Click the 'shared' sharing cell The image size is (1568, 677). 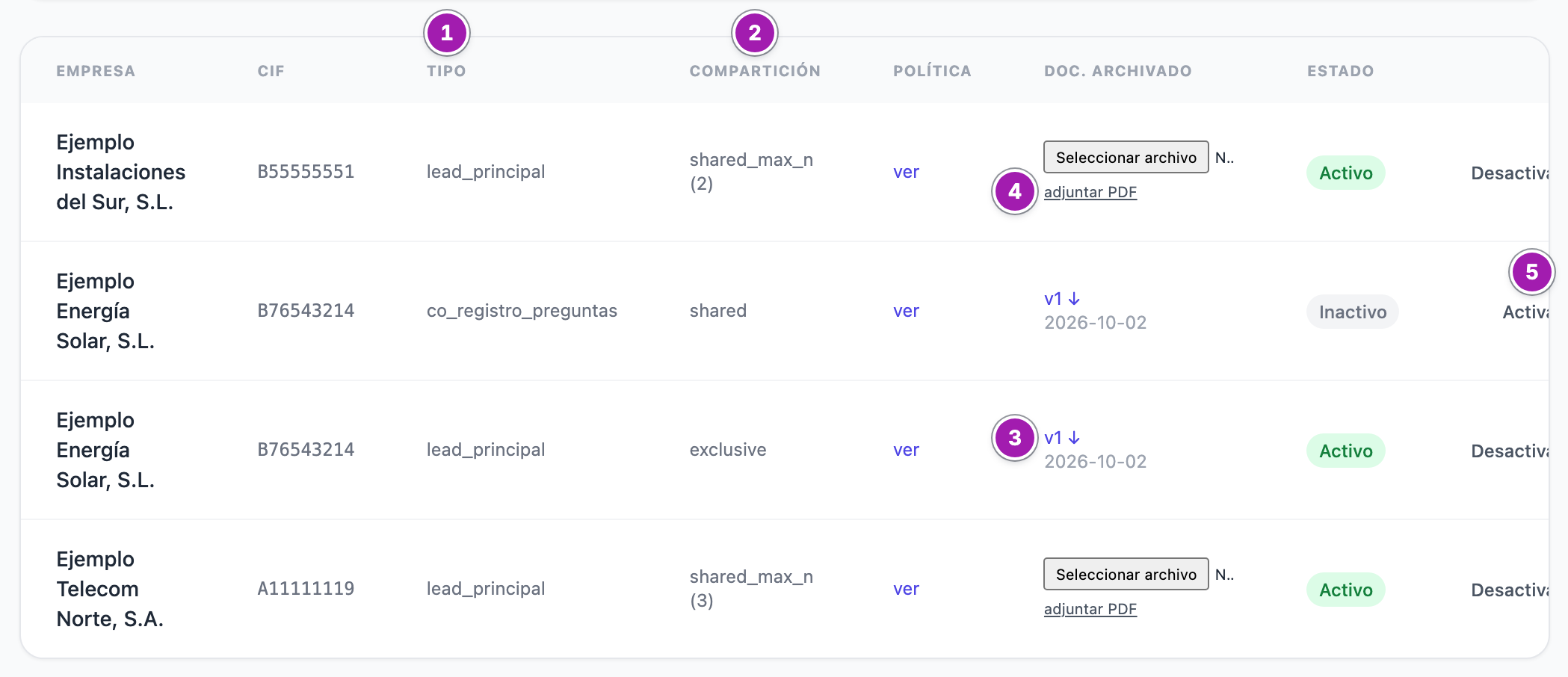[x=718, y=311]
